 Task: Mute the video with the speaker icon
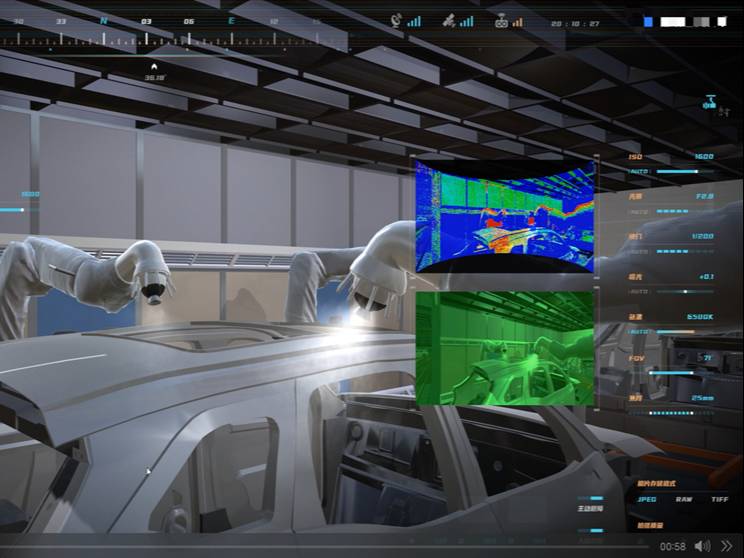tap(702, 546)
